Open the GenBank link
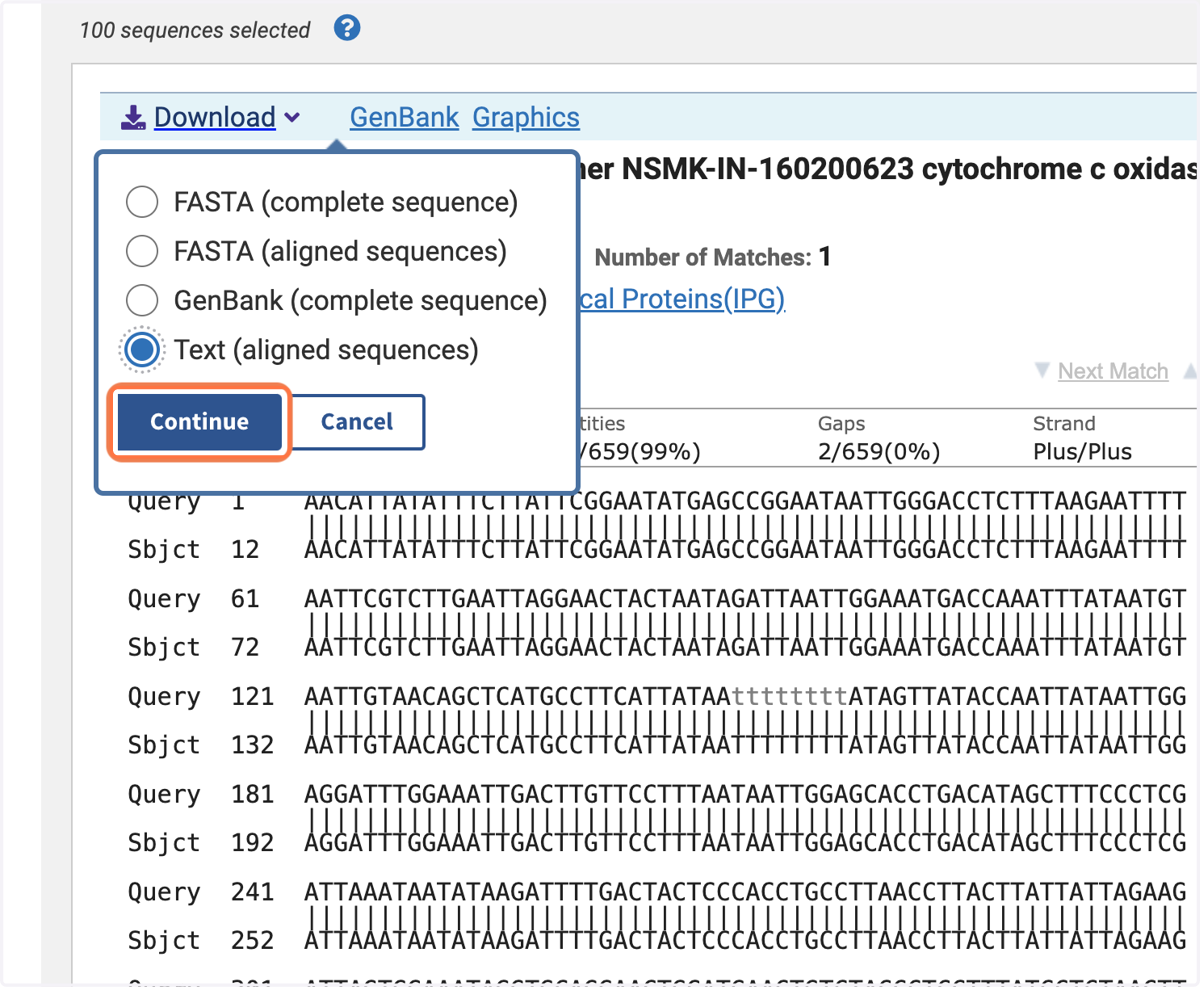The width and height of the screenshot is (1200, 987). 404,118
